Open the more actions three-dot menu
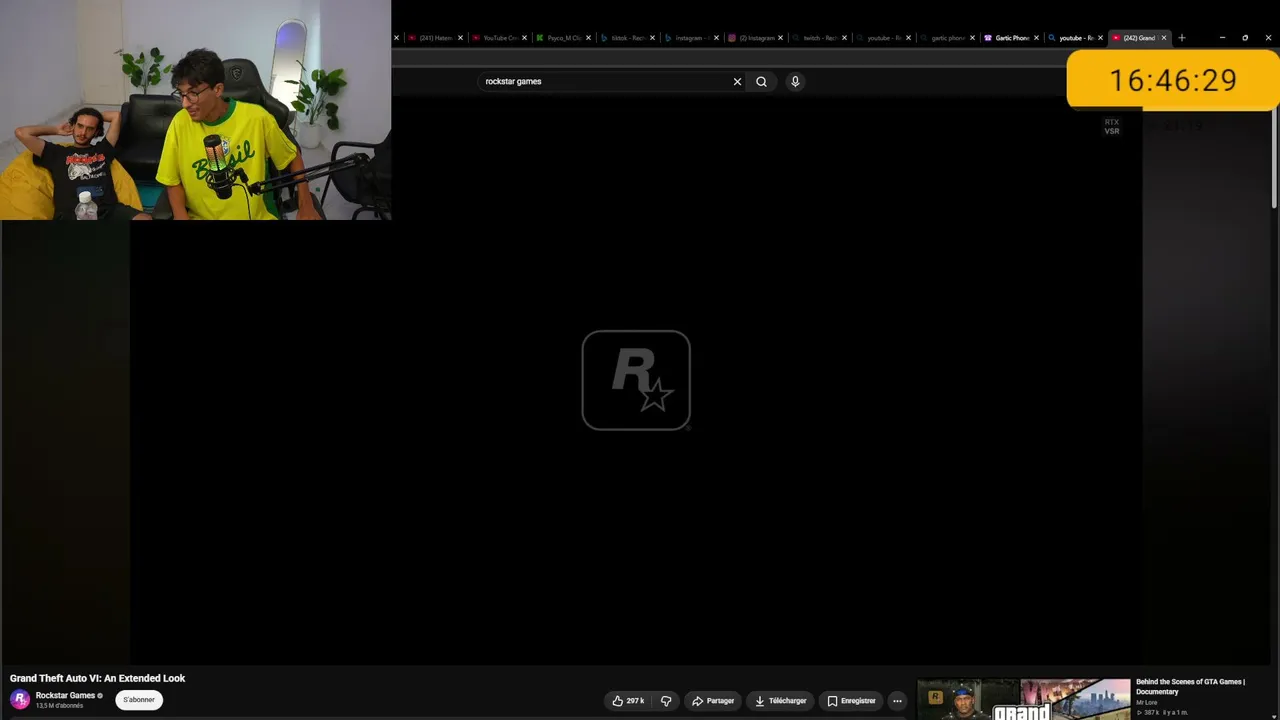The height and width of the screenshot is (720, 1280). (897, 701)
